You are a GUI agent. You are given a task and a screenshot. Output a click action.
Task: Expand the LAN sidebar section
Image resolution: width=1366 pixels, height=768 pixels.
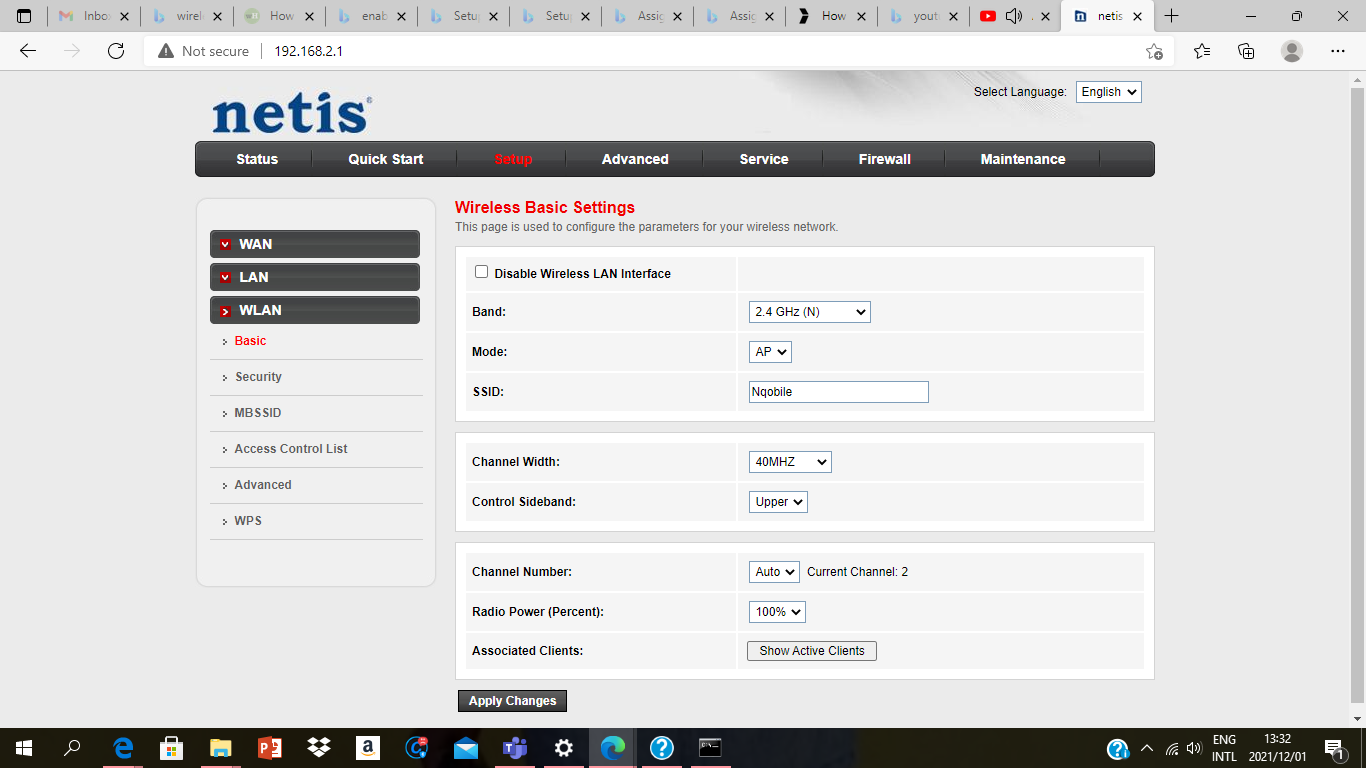point(315,277)
